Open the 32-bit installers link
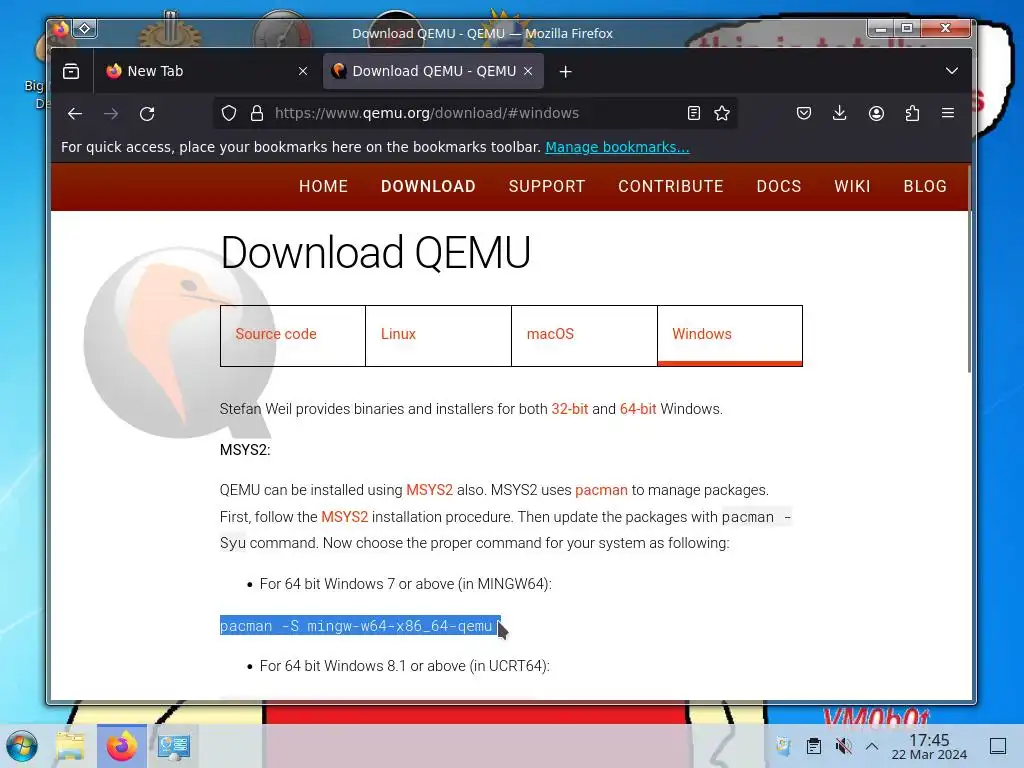Image resolution: width=1024 pixels, height=768 pixels. (569, 409)
